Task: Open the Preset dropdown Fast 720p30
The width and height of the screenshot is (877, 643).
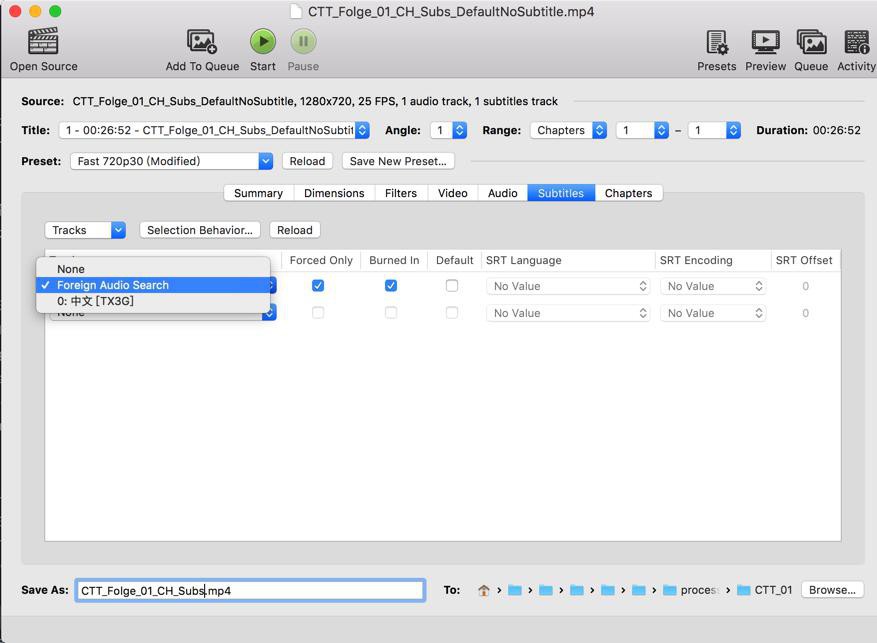Action: click(x=172, y=161)
